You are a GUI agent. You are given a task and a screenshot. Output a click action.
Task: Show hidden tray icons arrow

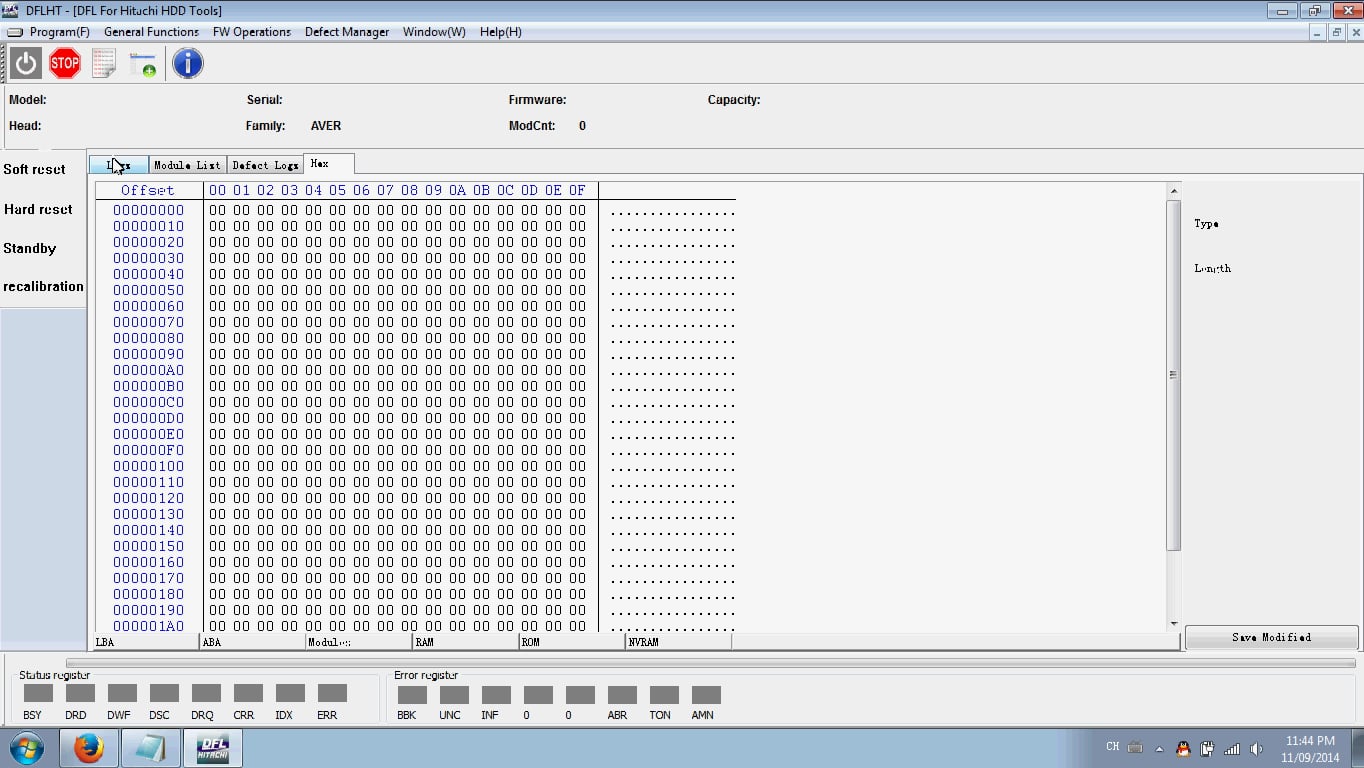tap(1159, 748)
